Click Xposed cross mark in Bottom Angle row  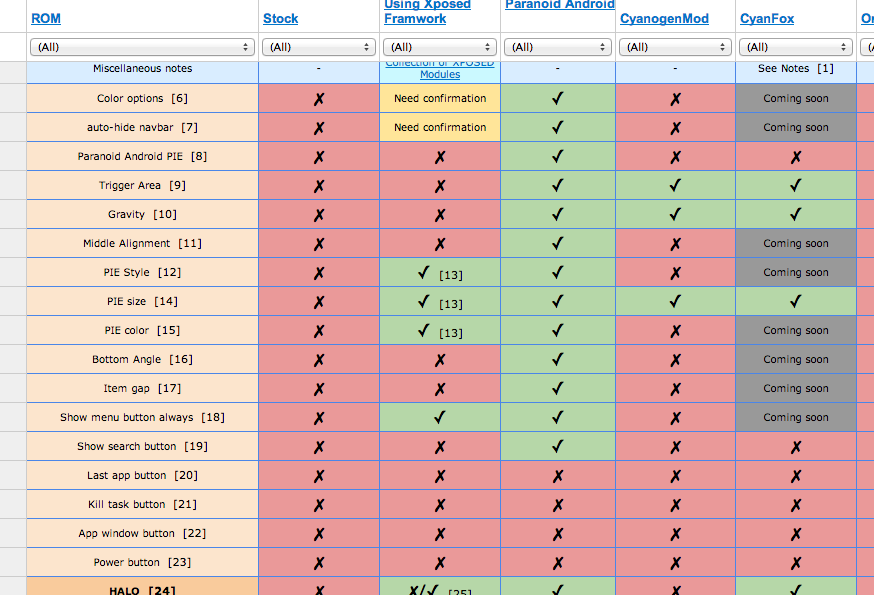[440, 360]
